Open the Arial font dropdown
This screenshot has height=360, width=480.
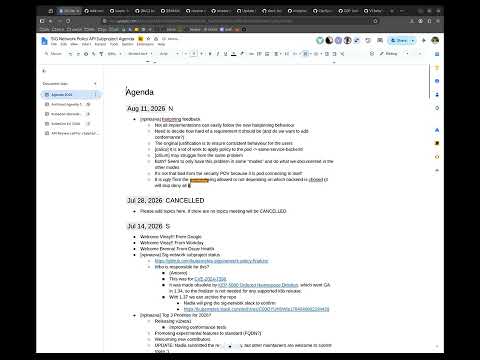pos(169,54)
